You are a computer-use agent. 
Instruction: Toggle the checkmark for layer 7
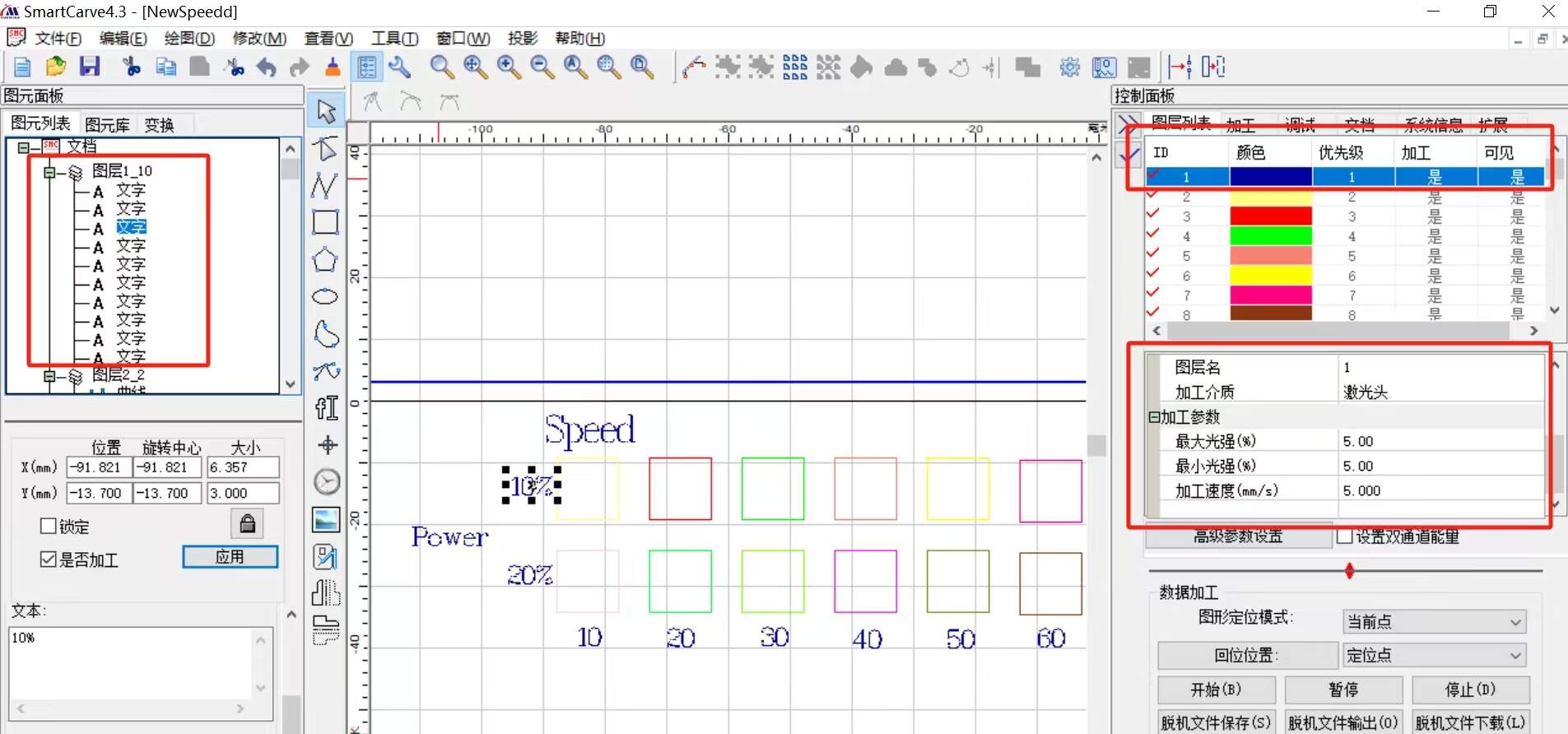1152,293
